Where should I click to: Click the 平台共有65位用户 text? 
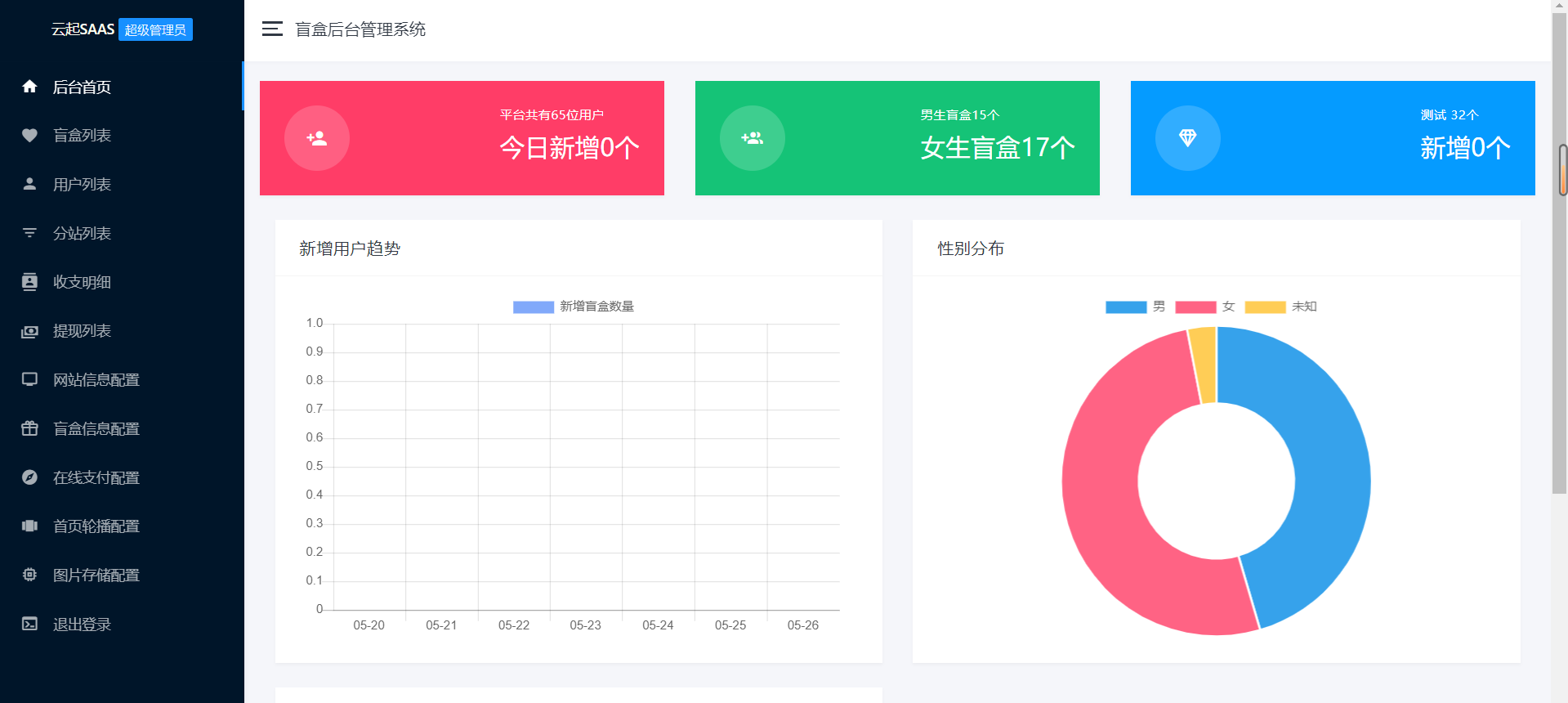(552, 115)
